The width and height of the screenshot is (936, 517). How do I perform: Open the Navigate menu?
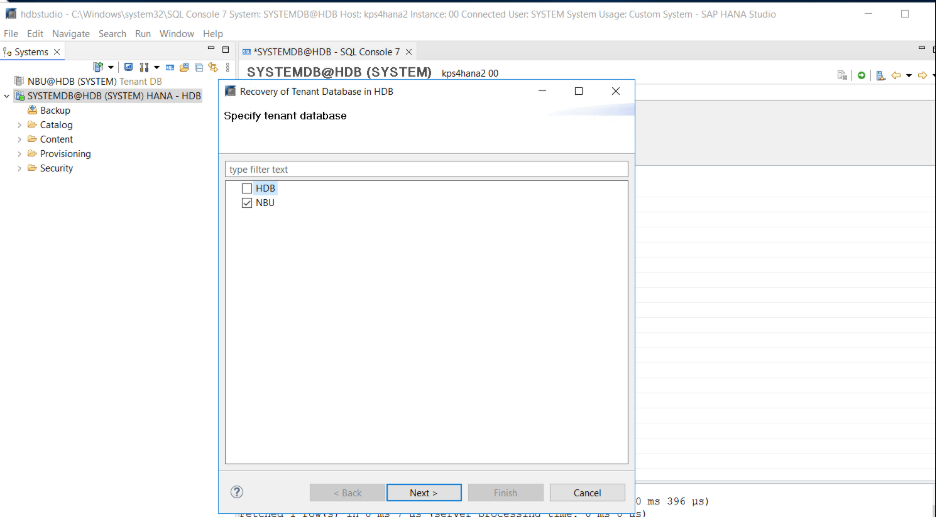click(70, 33)
